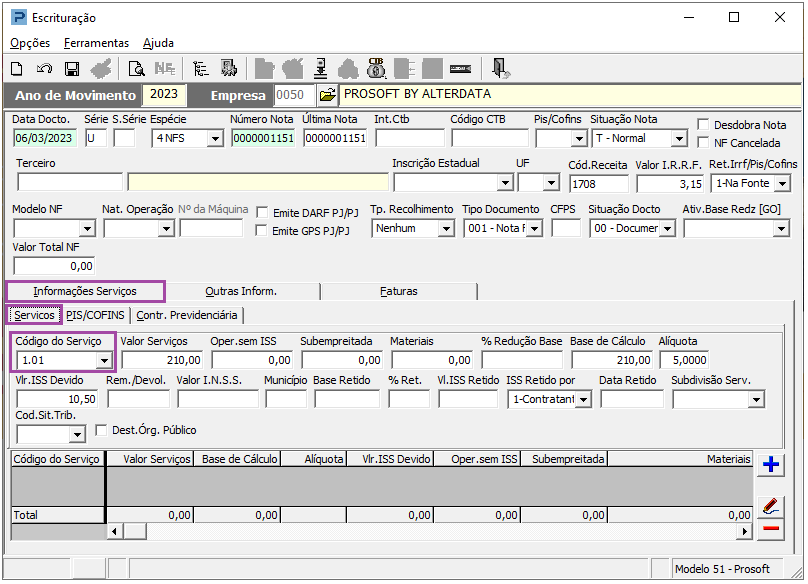Enable Emite DARF PJ/PJ checkbox
808x584 pixels.
click(x=262, y=212)
